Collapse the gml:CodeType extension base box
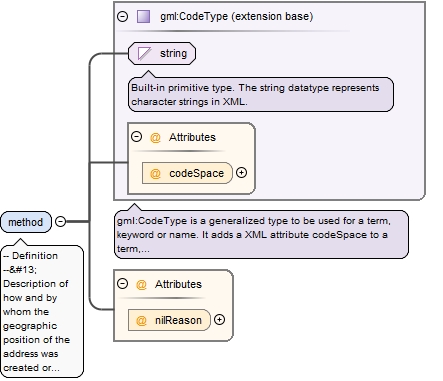 tap(123, 16)
